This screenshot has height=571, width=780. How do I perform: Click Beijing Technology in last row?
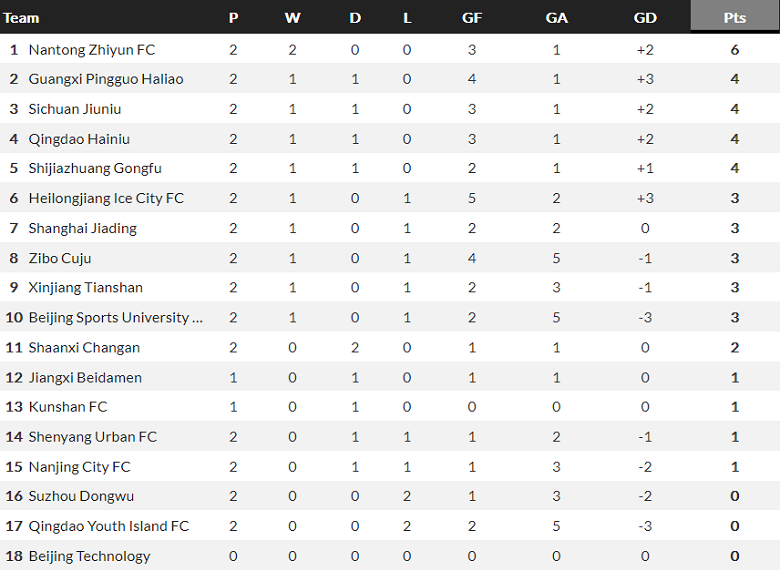pos(89,556)
